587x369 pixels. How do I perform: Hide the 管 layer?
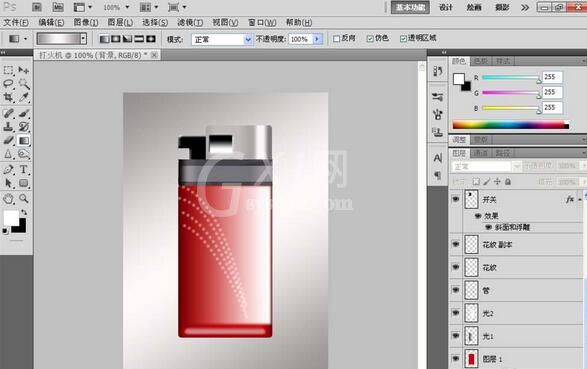456,290
